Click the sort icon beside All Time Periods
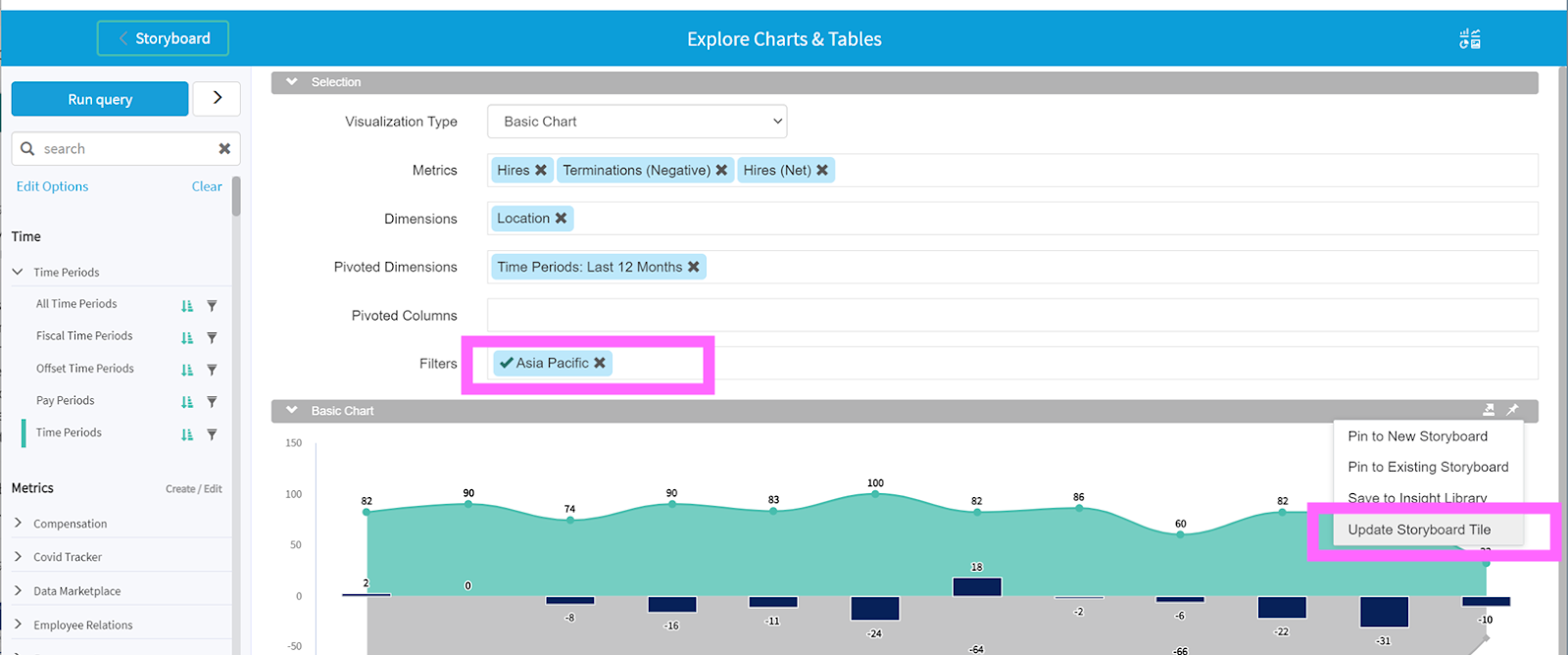Screen dimensions: 1568x655 (187, 306)
